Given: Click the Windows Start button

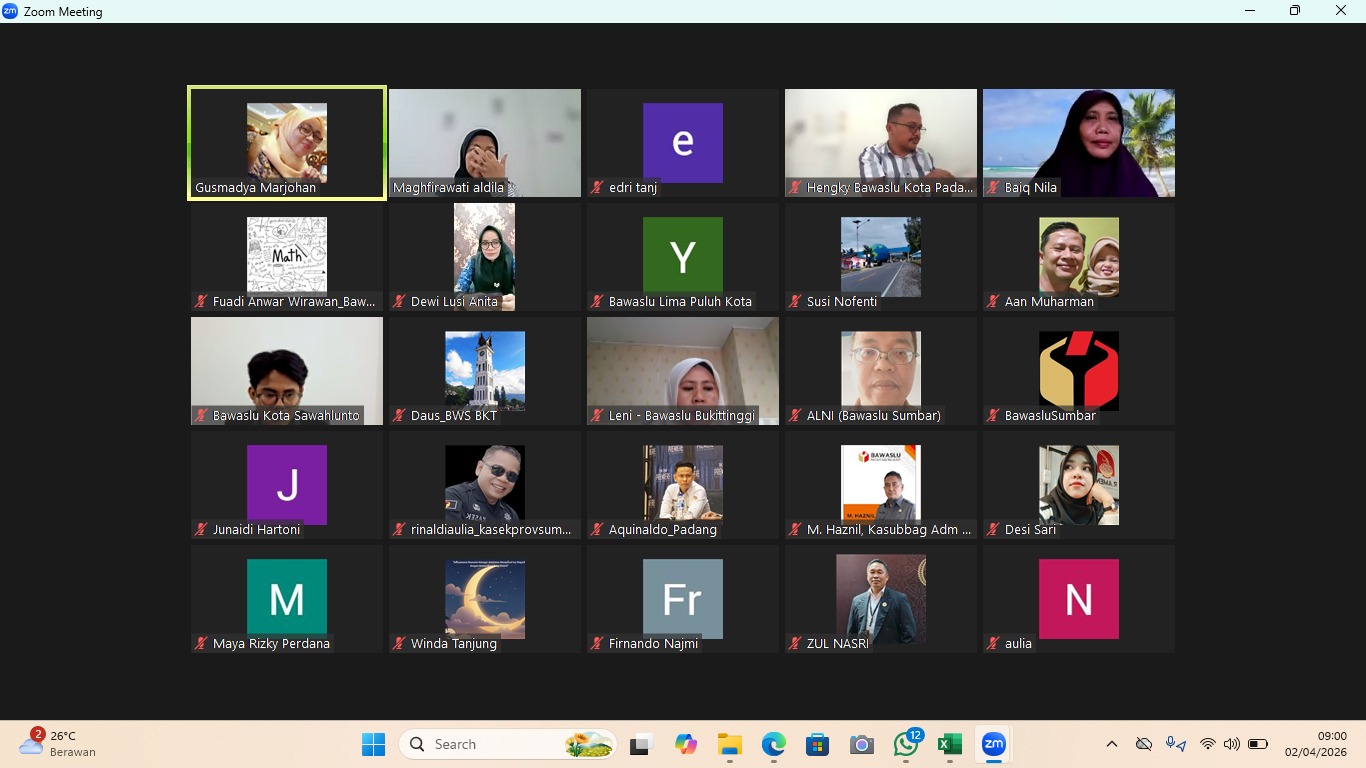Looking at the screenshot, I should [x=373, y=745].
